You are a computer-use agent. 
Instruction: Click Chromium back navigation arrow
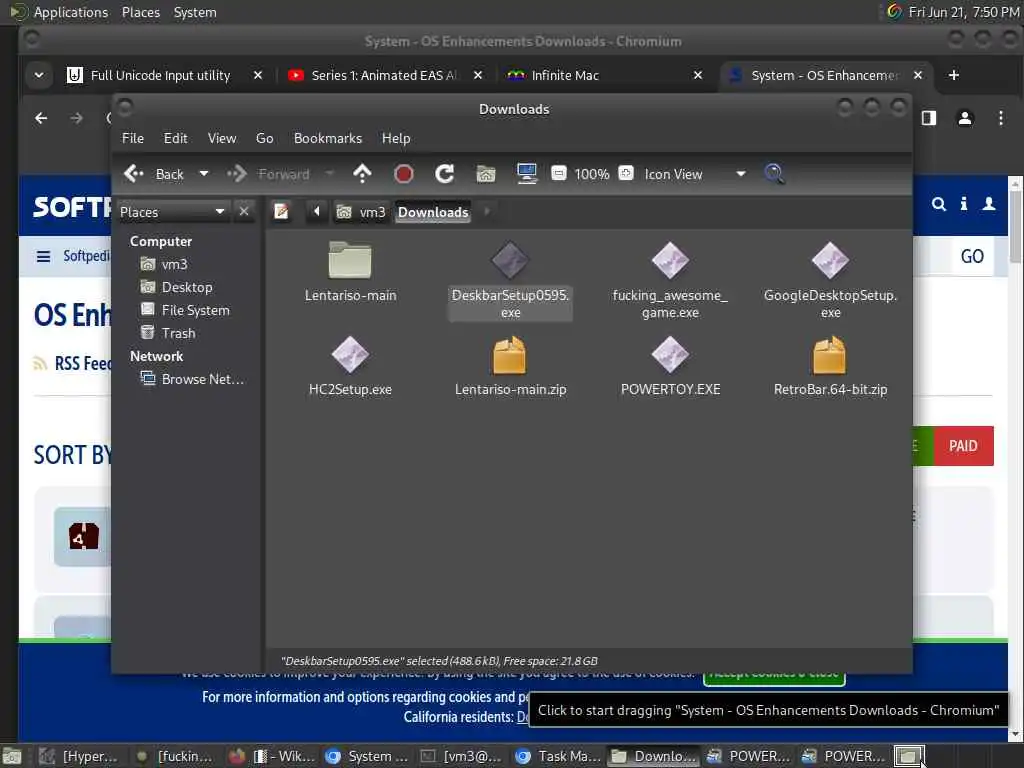click(x=41, y=118)
